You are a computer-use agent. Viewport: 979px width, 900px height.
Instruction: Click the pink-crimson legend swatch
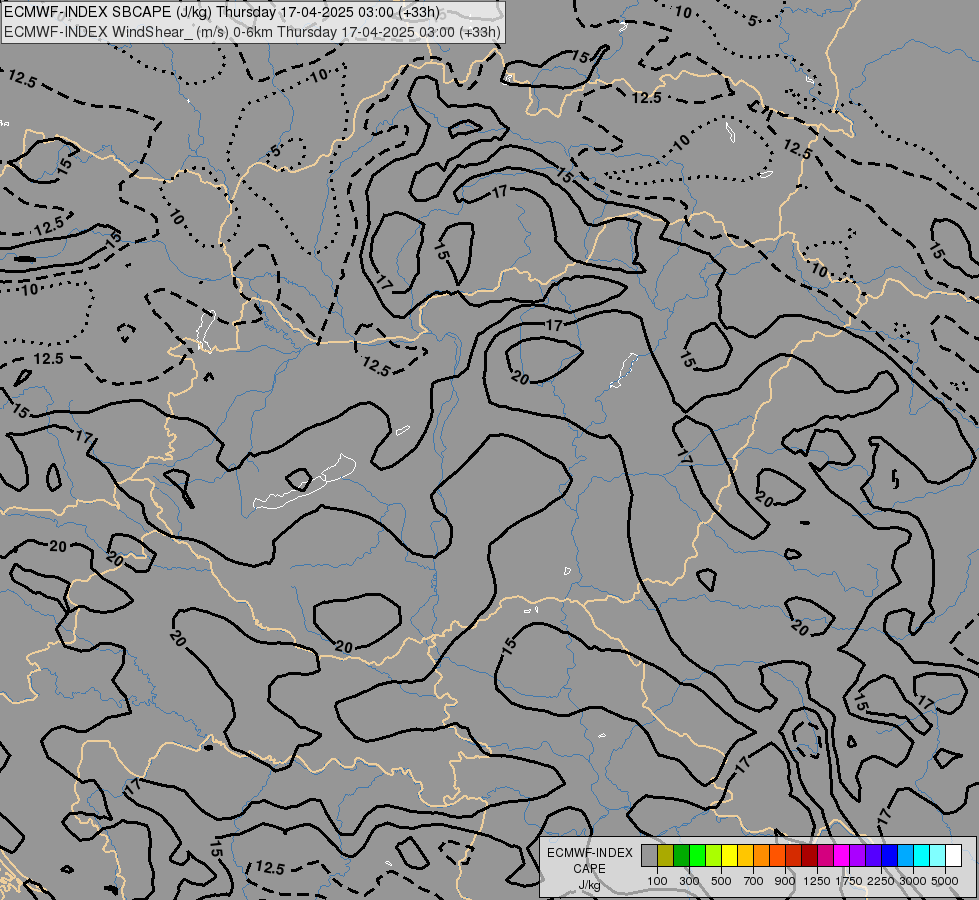click(x=826, y=856)
